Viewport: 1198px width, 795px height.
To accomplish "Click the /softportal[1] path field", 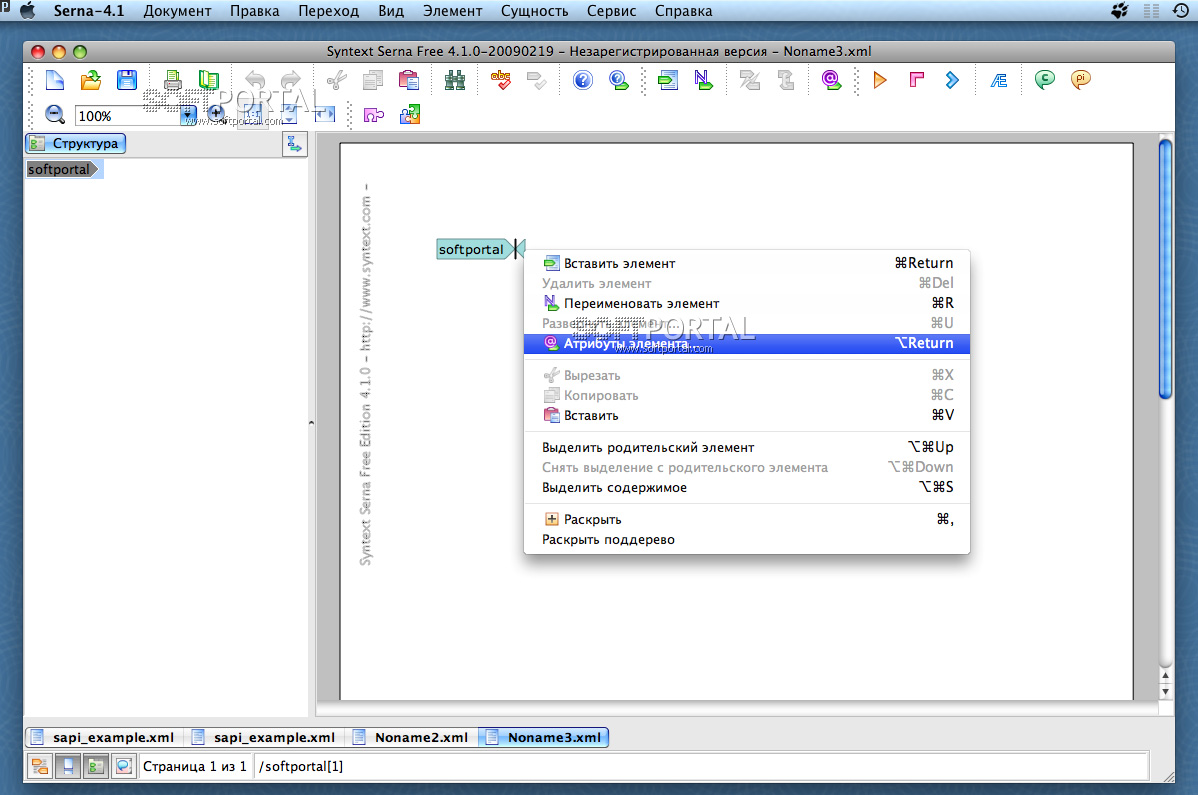I will point(701,766).
